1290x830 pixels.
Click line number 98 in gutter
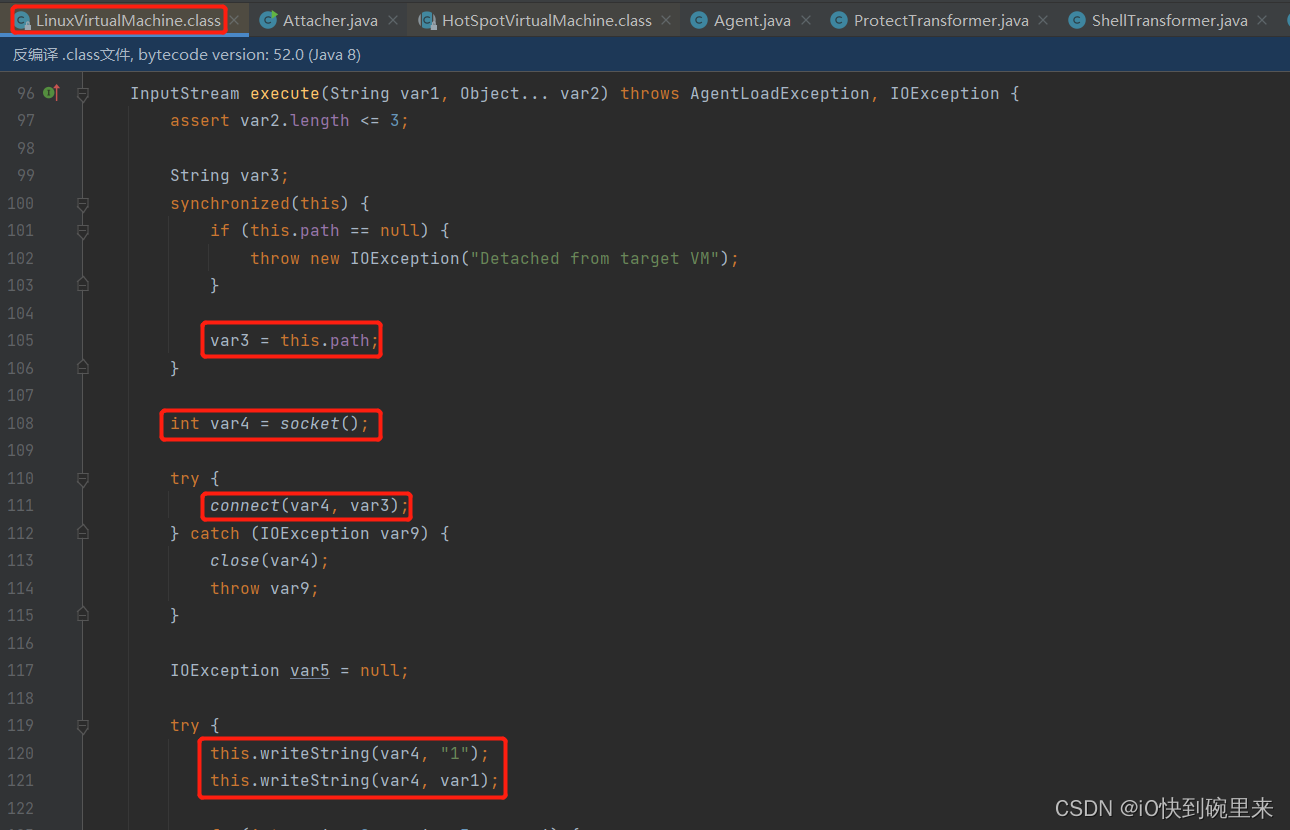(x=25, y=148)
